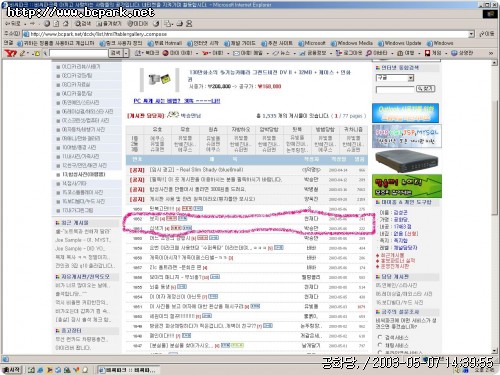Open the Media (미디어) pane
500x375 pixels.
pos(138,24)
